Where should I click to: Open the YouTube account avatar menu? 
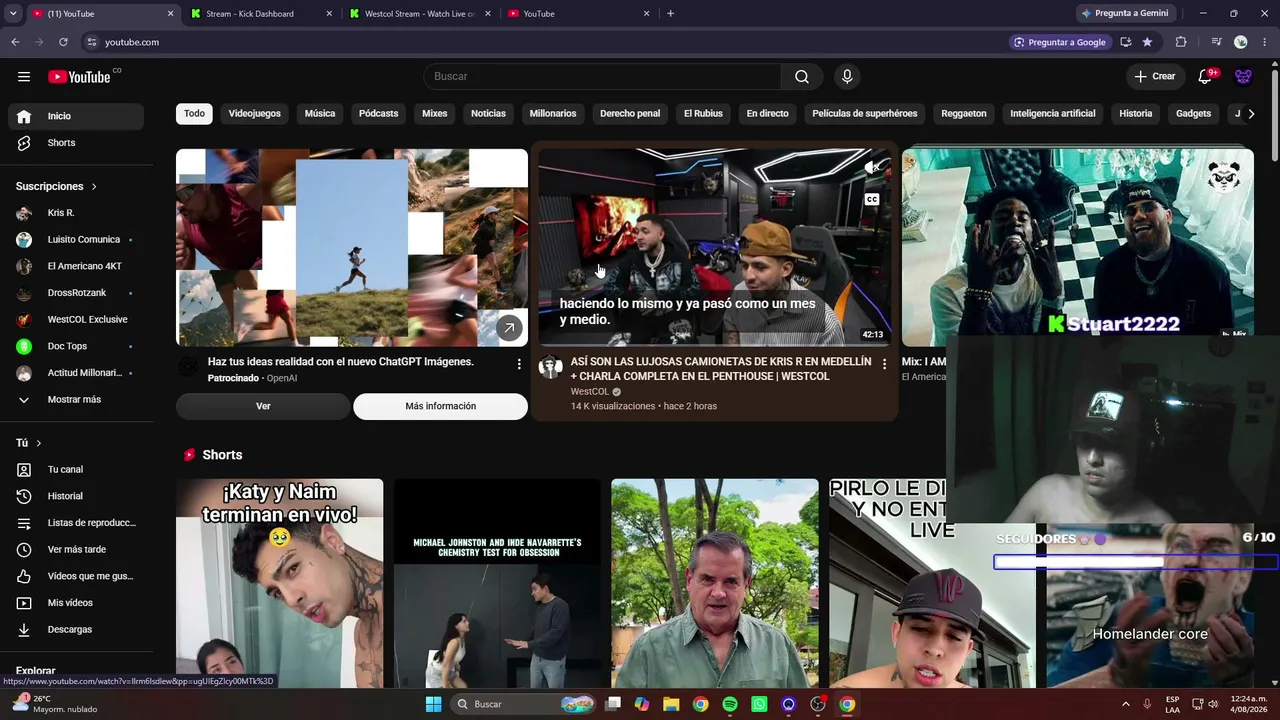point(1243,77)
